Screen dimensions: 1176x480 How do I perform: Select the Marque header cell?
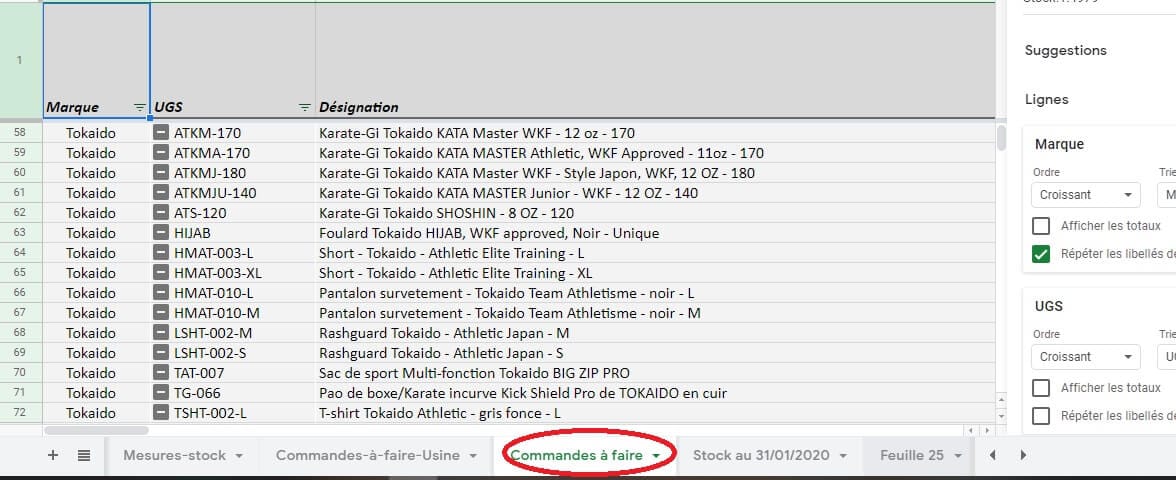tap(96, 61)
